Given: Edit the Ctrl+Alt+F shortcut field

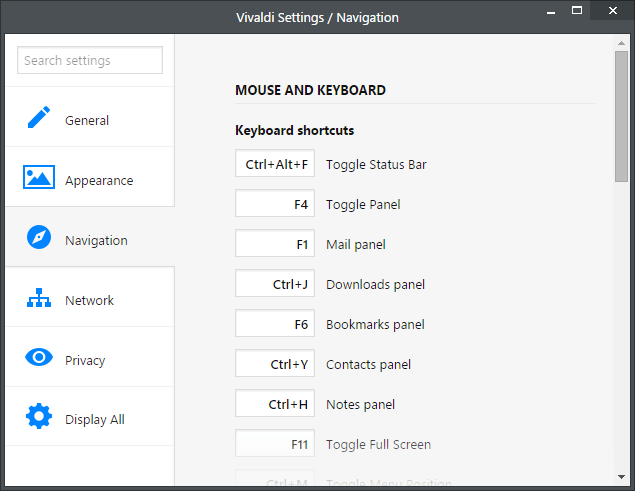Looking at the screenshot, I should pyautogui.click(x=275, y=163).
